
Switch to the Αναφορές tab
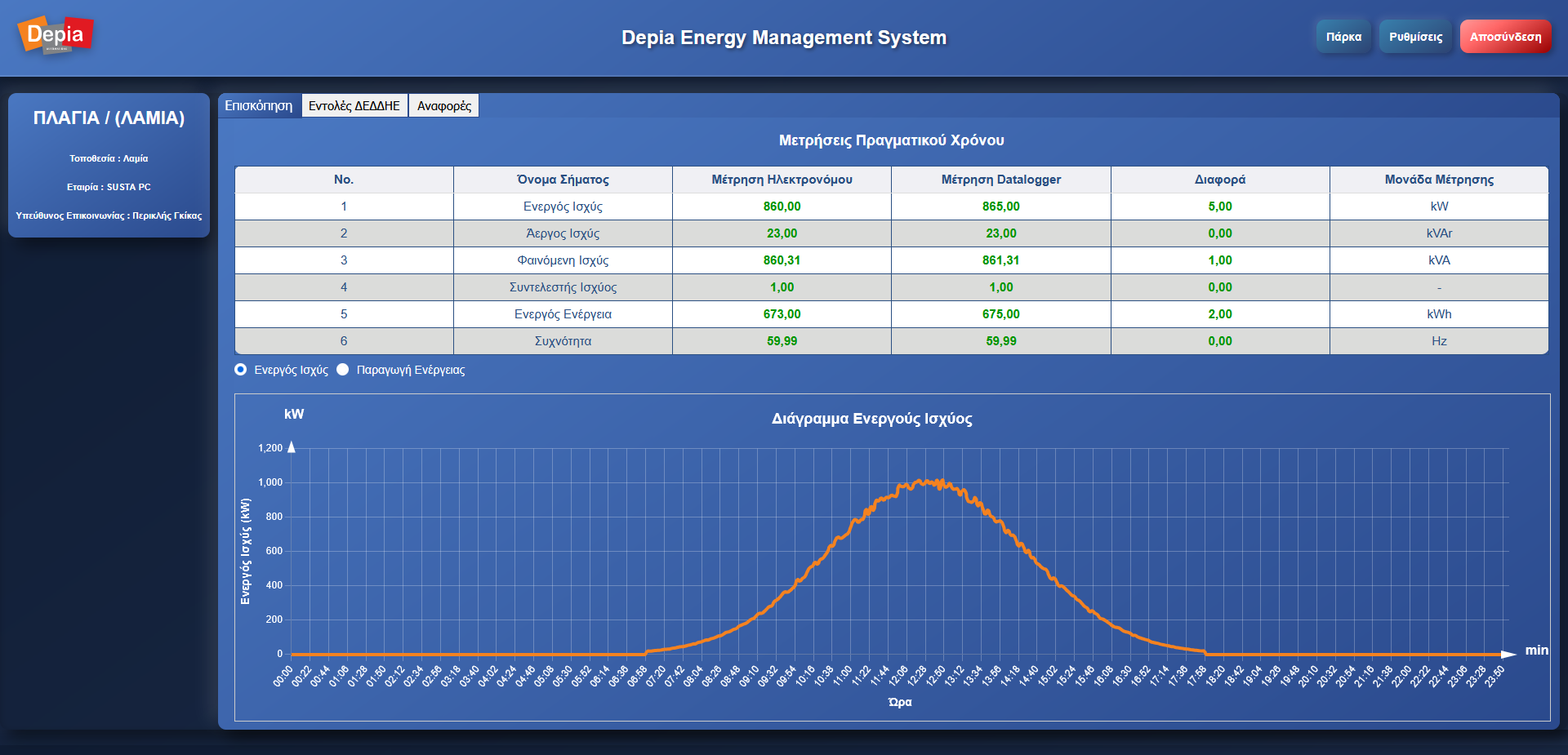tap(443, 105)
